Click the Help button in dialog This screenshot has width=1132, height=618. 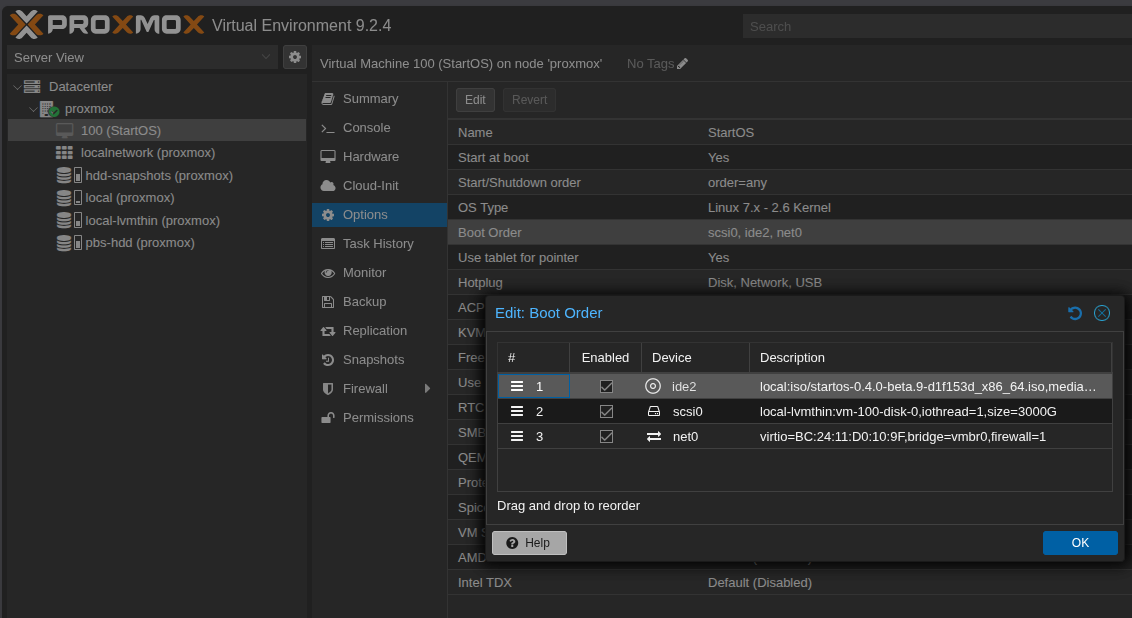point(529,543)
